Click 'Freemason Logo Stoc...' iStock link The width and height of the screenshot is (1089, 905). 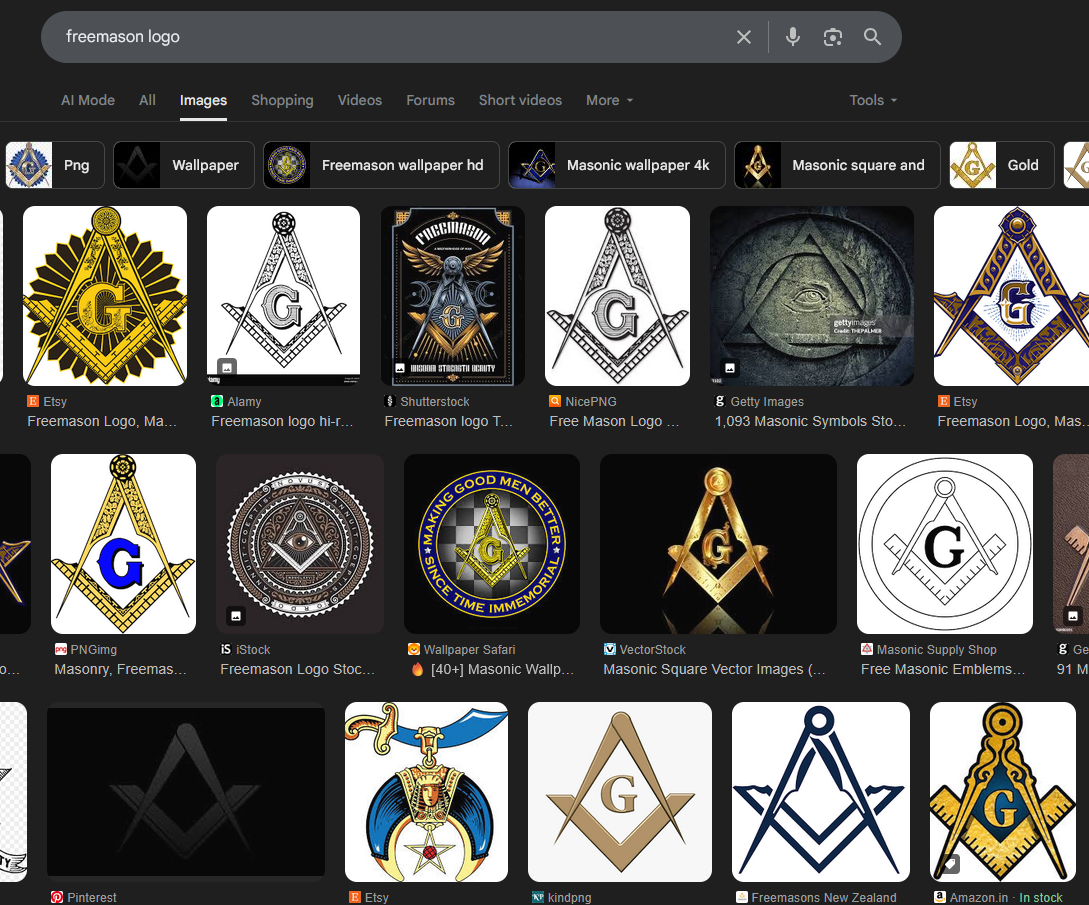(x=297, y=669)
